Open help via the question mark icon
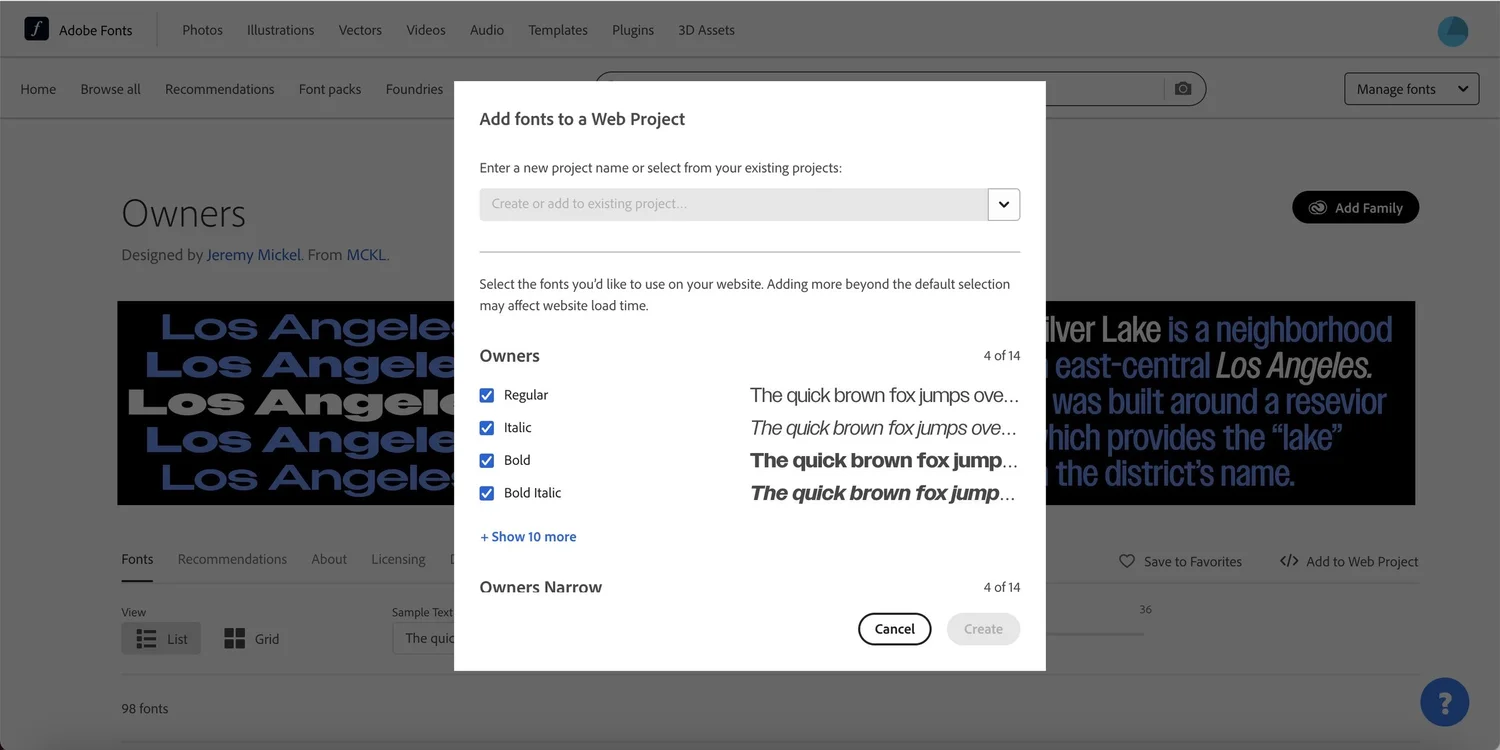The image size is (1500, 750). click(x=1444, y=701)
